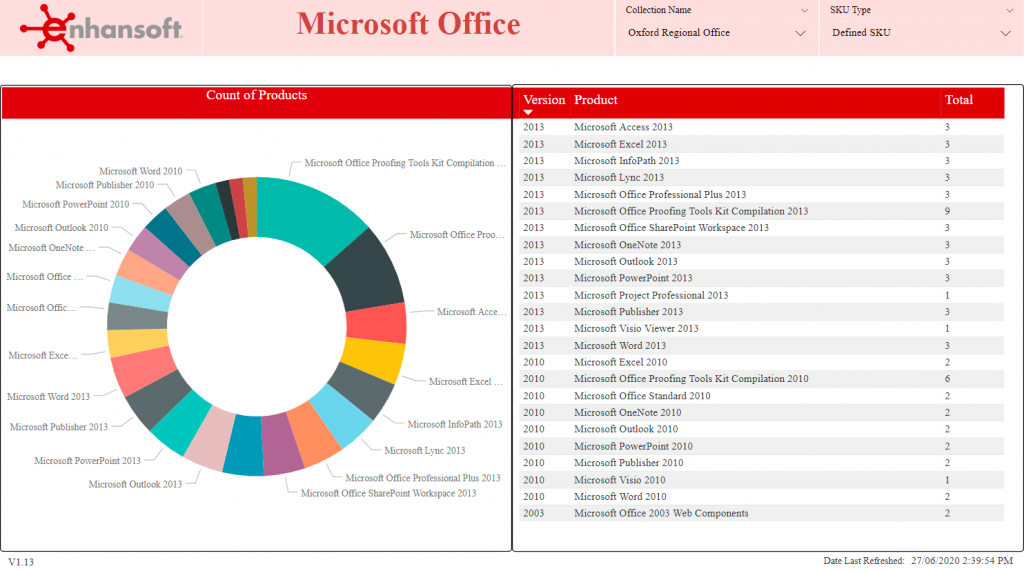1024x573 pixels.
Task: Click the total value 6 for Proofing Tools 2010
Action: click(x=947, y=379)
